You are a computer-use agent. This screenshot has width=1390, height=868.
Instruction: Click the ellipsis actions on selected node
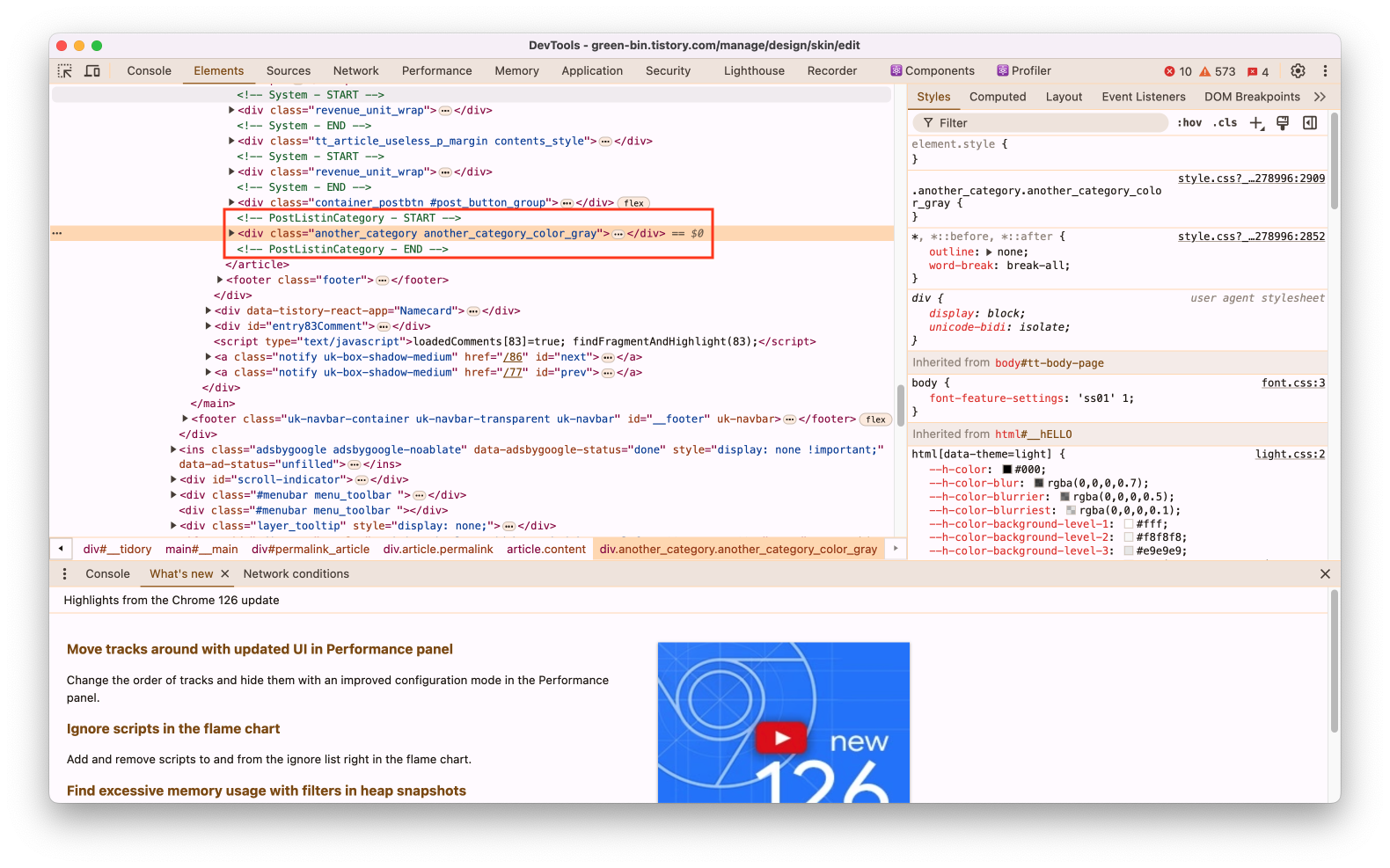click(57, 233)
